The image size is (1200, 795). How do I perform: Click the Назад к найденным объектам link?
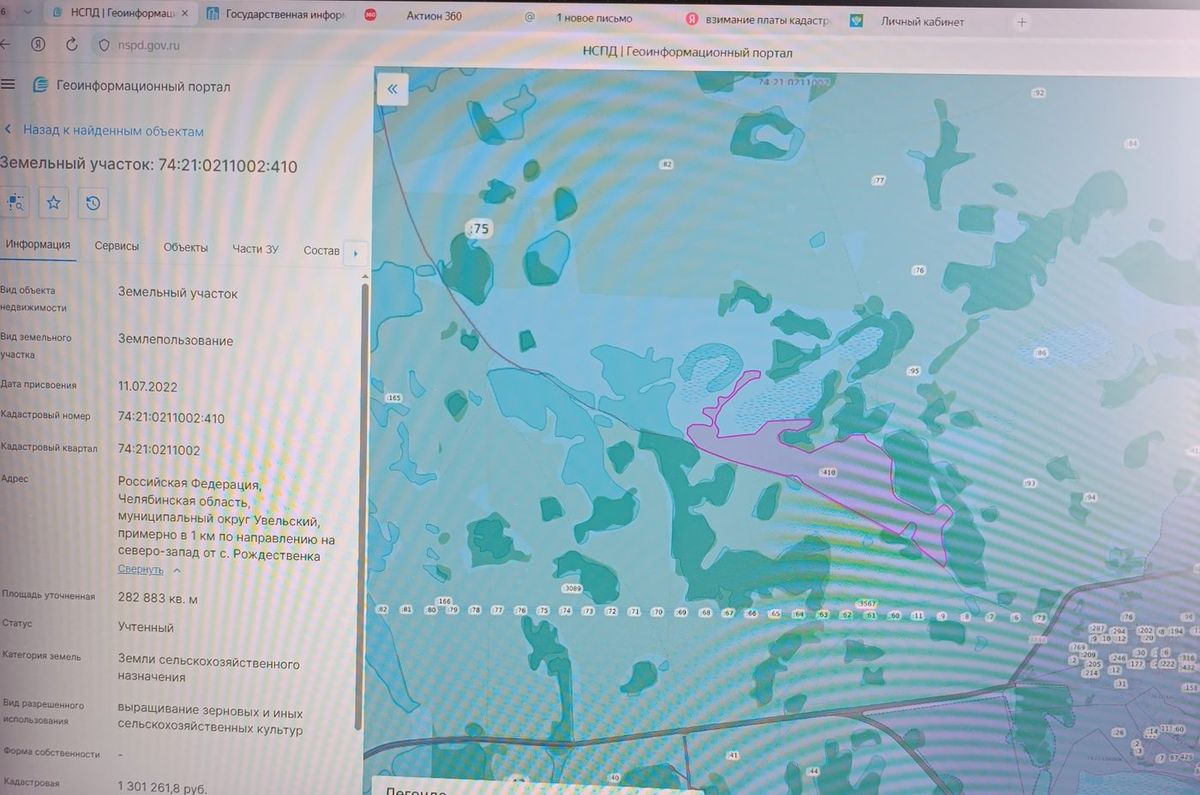coord(104,131)
